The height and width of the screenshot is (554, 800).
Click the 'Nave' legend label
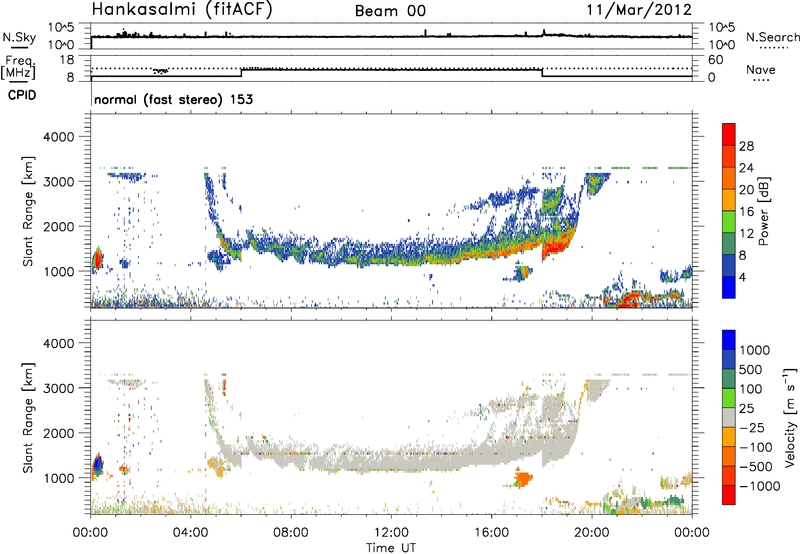[x=761, y=69]
